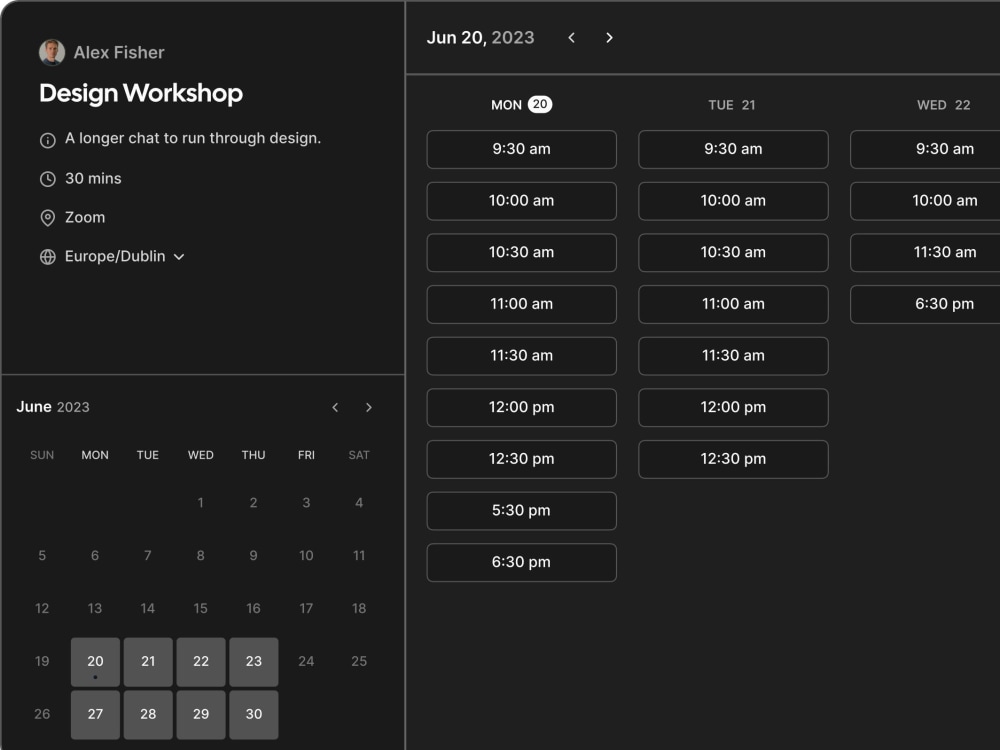Click the MON 20 column header
The height and width of the screenshot is (750, 1000).
521,105
